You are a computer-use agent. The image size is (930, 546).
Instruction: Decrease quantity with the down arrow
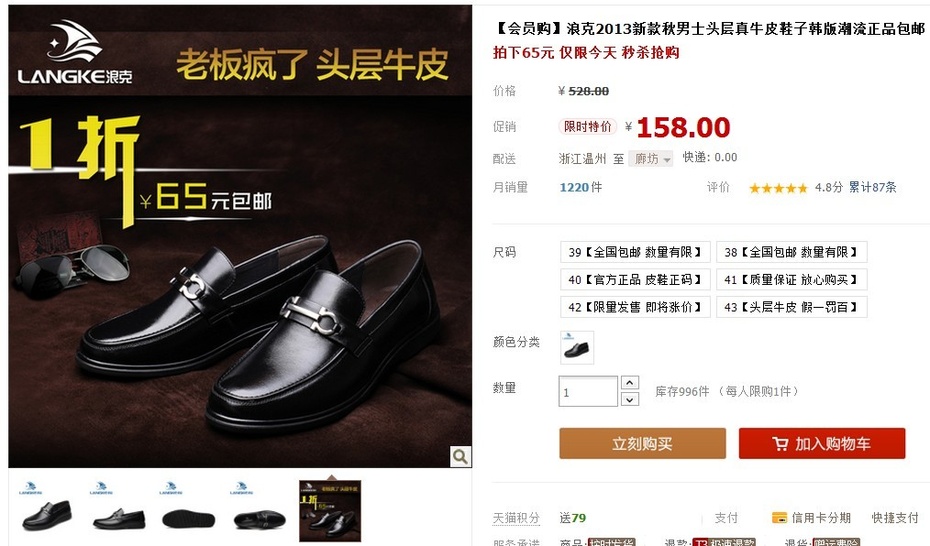(x=629, y=400)
